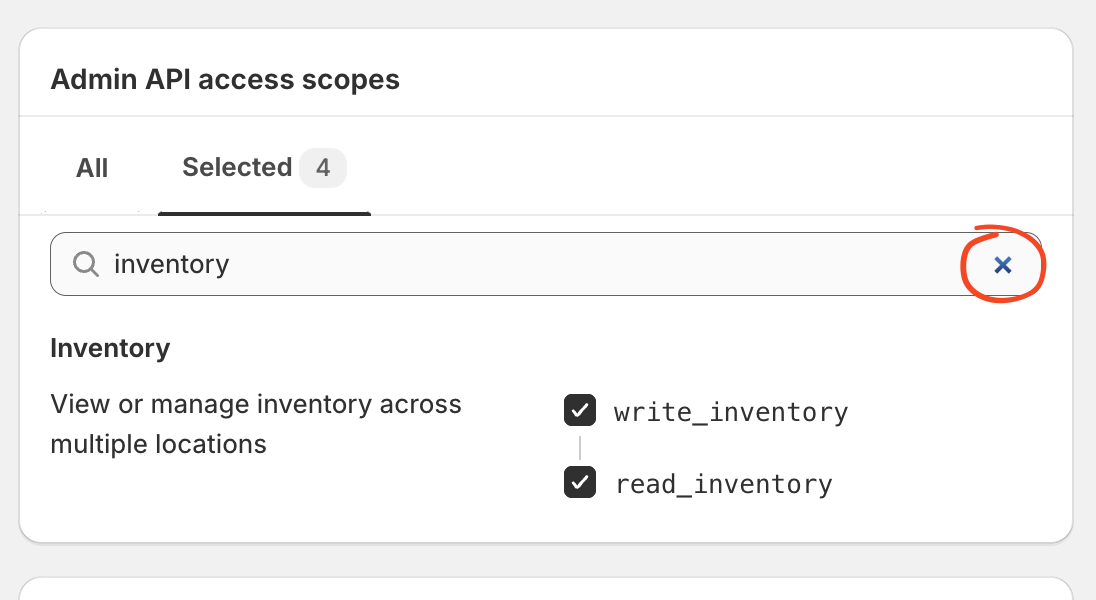Select the Selected scopes tab
Viewport: 1096px width, 600px height.
point(264,168)
